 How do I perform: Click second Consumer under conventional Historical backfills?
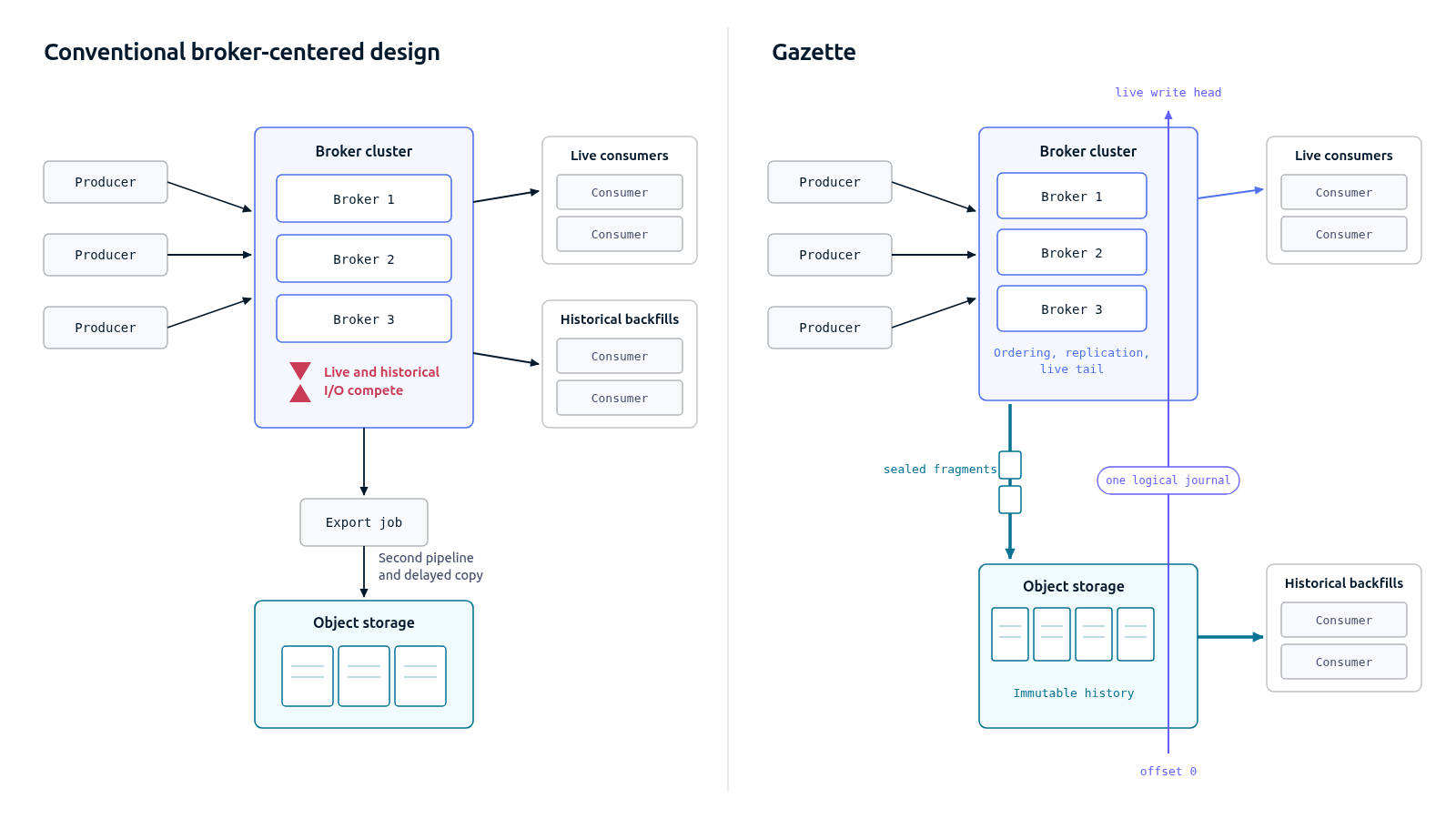coord(620,398)
